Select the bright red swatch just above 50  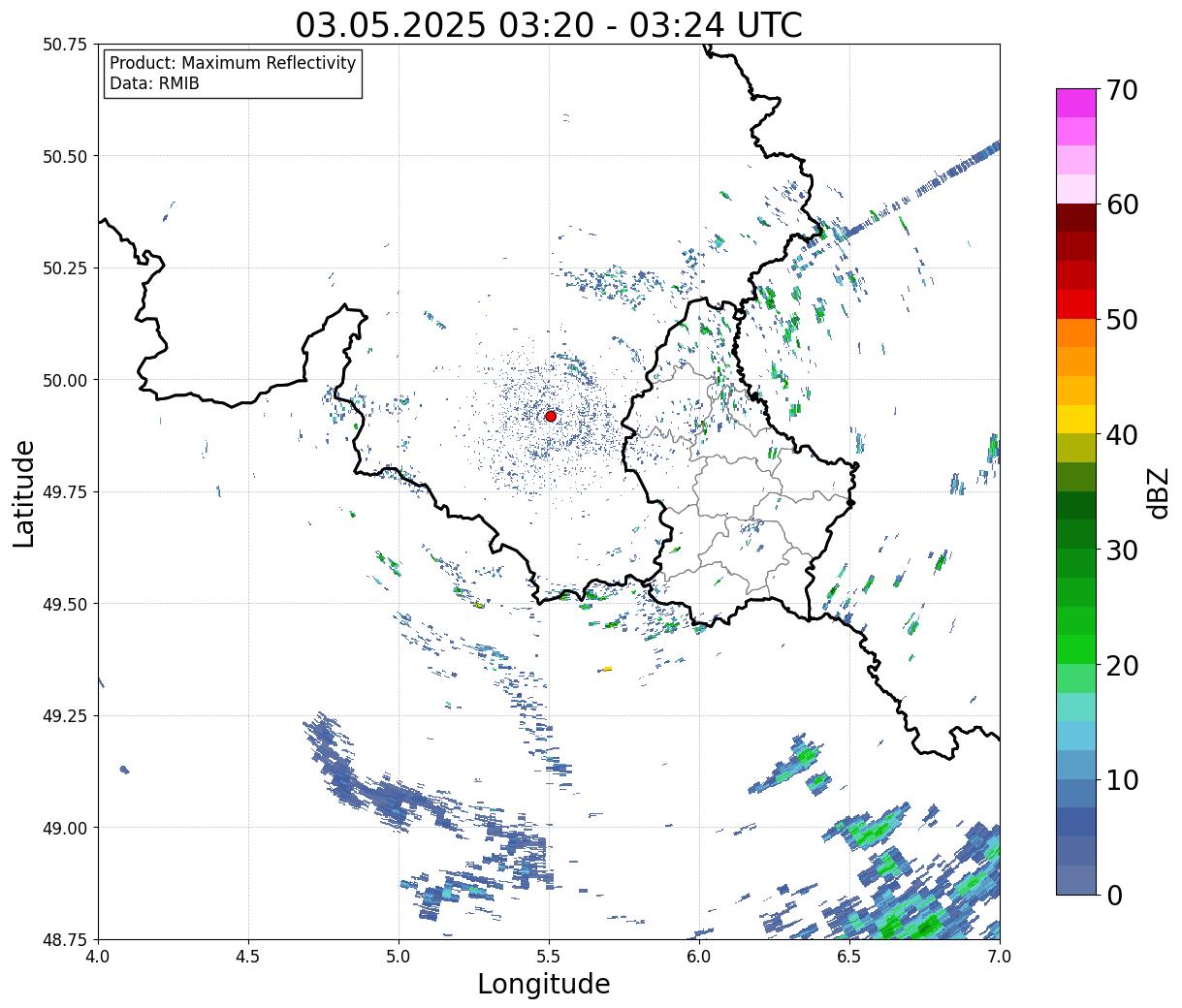1076,303
